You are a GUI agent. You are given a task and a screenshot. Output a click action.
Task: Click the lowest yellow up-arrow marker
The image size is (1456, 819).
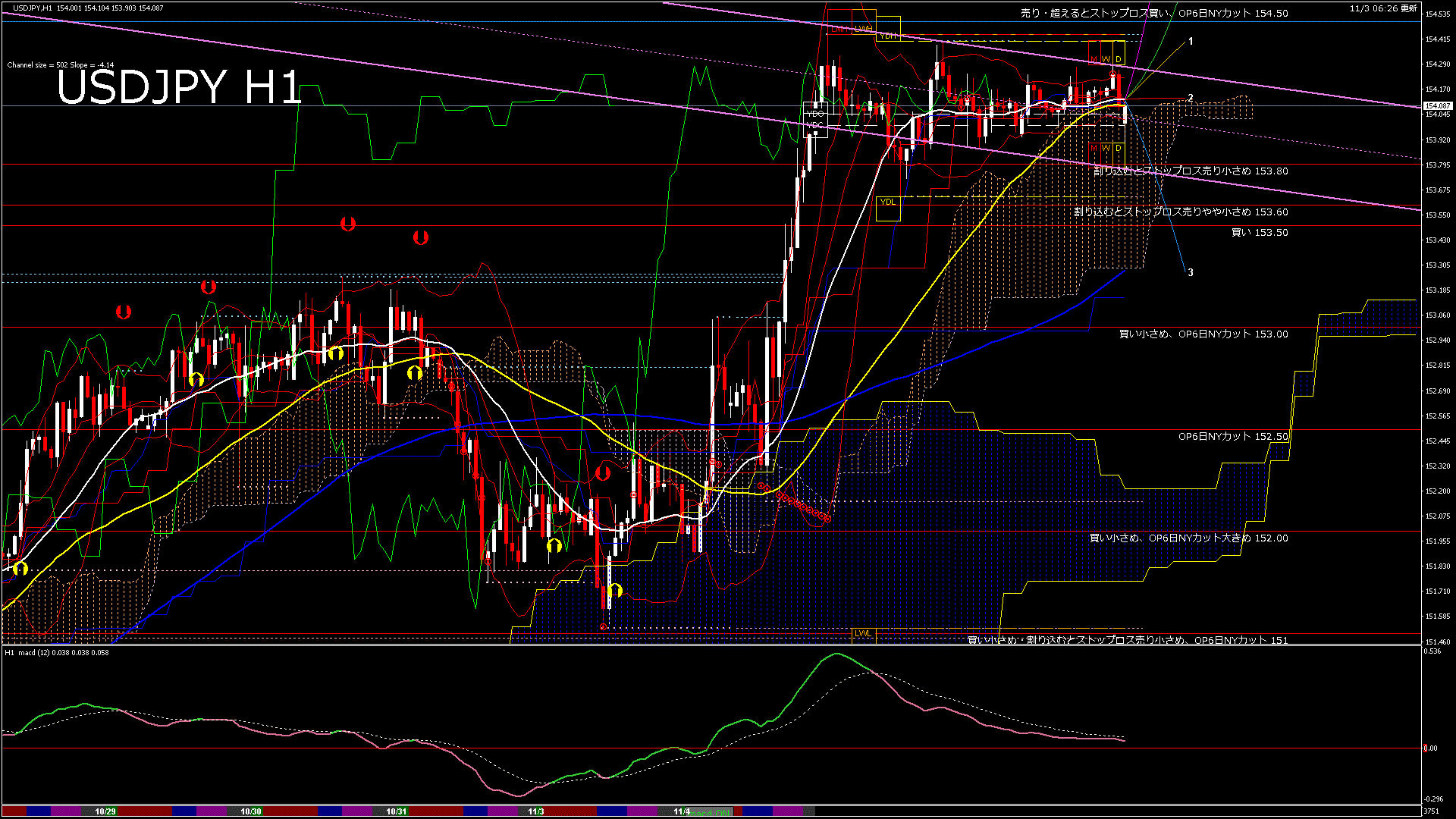pos(615,590)
